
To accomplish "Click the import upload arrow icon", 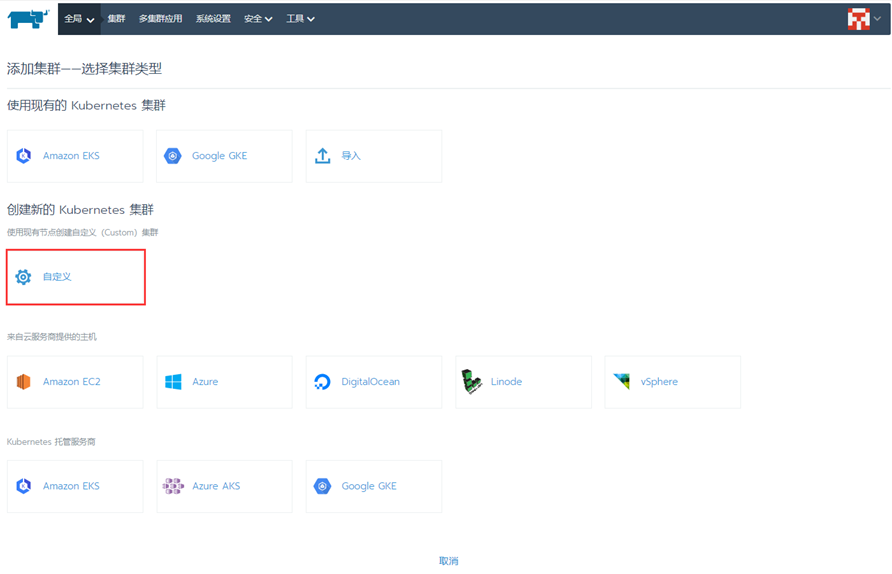I will click(x=323, y=156).
